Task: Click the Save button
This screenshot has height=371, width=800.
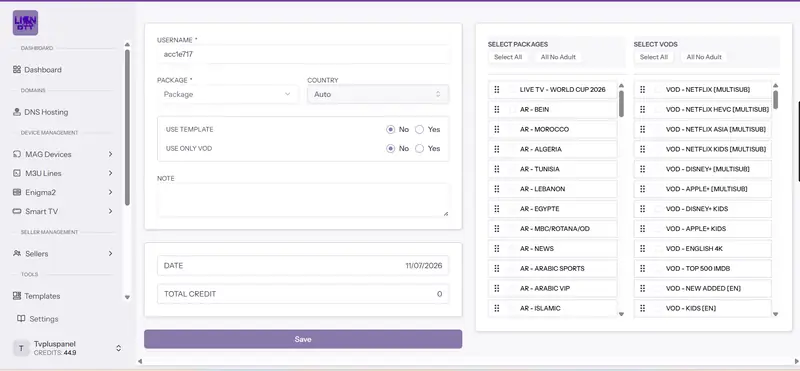Action: [303, 339]
